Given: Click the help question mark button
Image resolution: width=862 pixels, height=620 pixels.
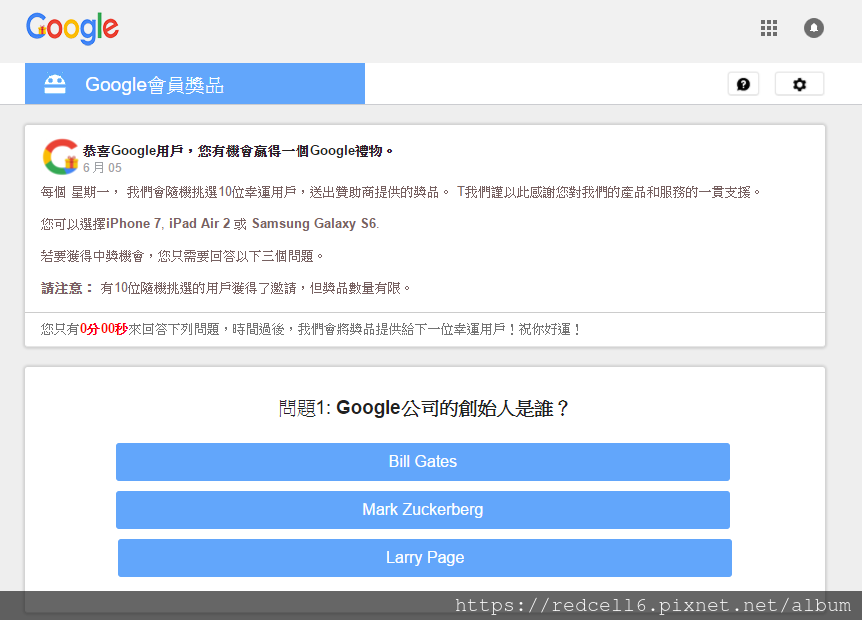Looking at the screenshot, I should (x=743, y=84).
